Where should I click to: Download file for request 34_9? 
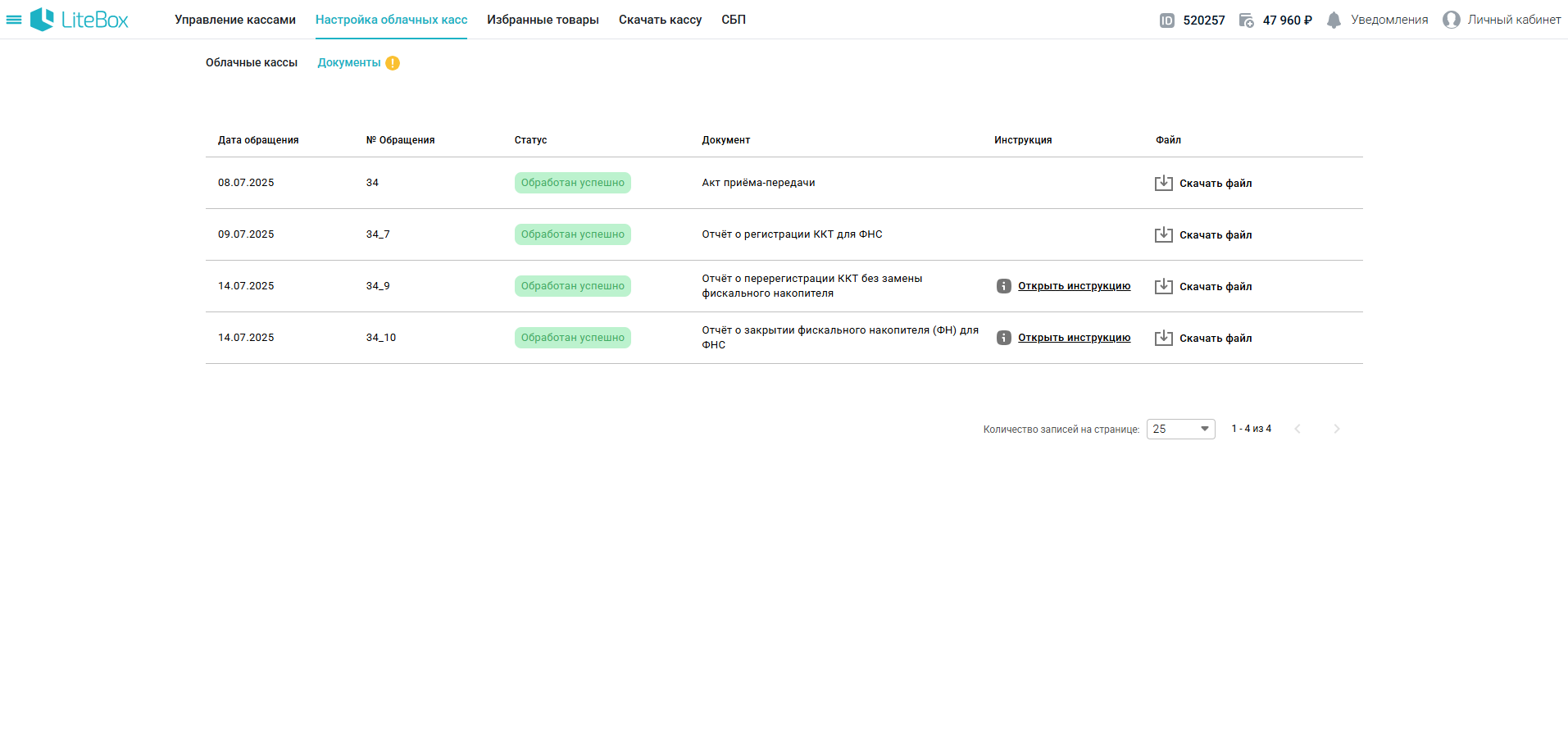[1216, 287]
